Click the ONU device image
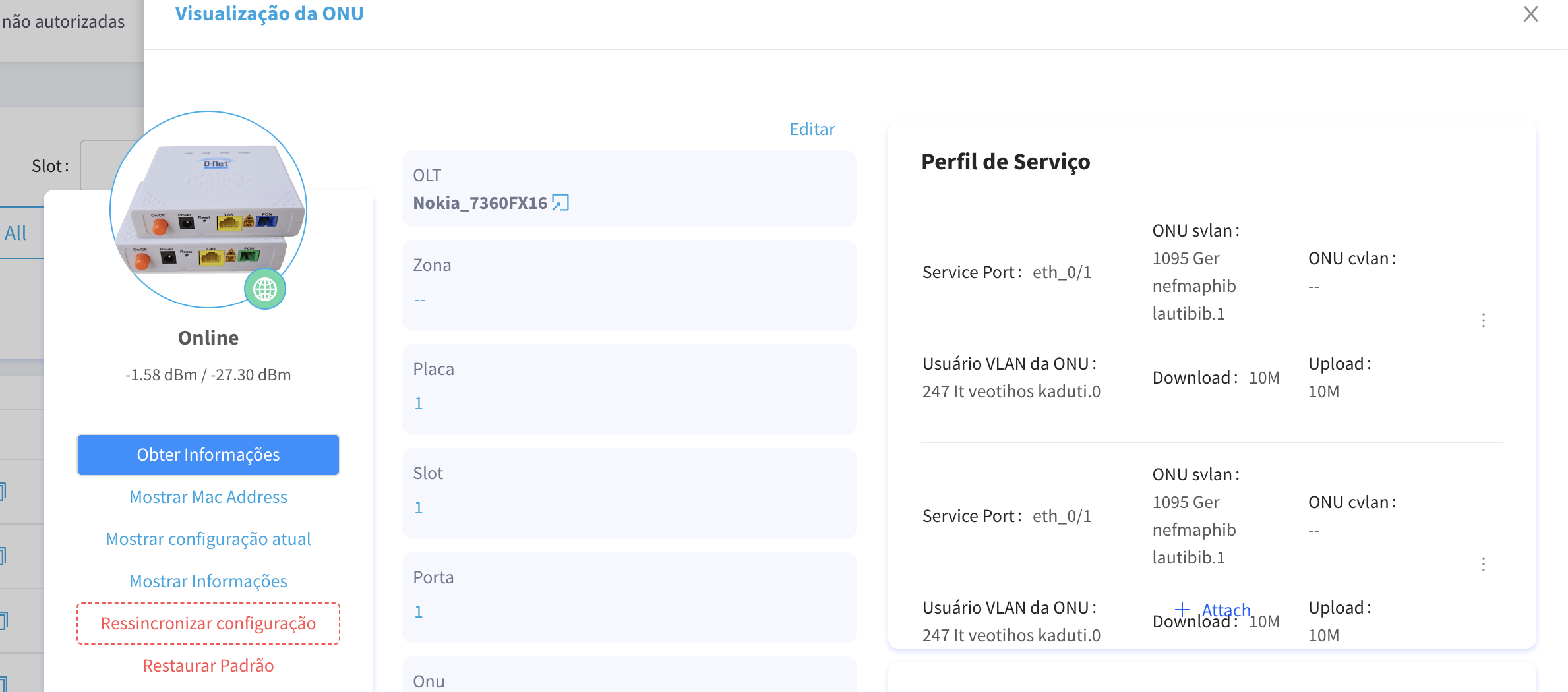 coord(208,210)
